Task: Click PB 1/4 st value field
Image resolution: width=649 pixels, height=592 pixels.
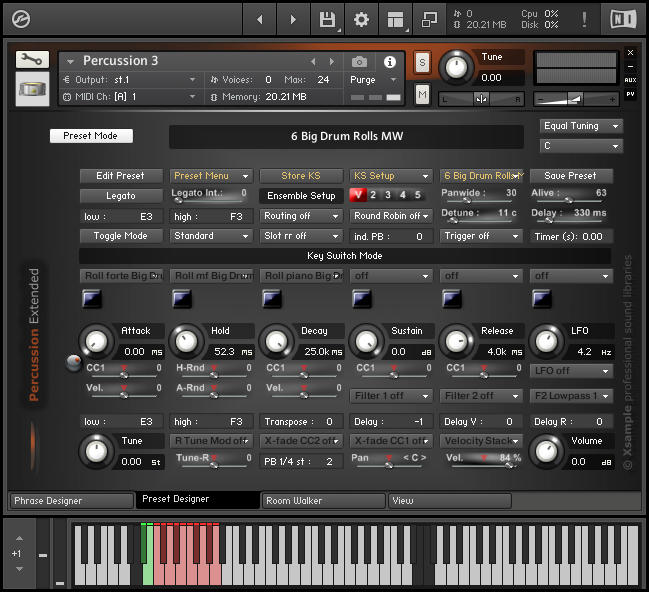Action: coord(301,462)
